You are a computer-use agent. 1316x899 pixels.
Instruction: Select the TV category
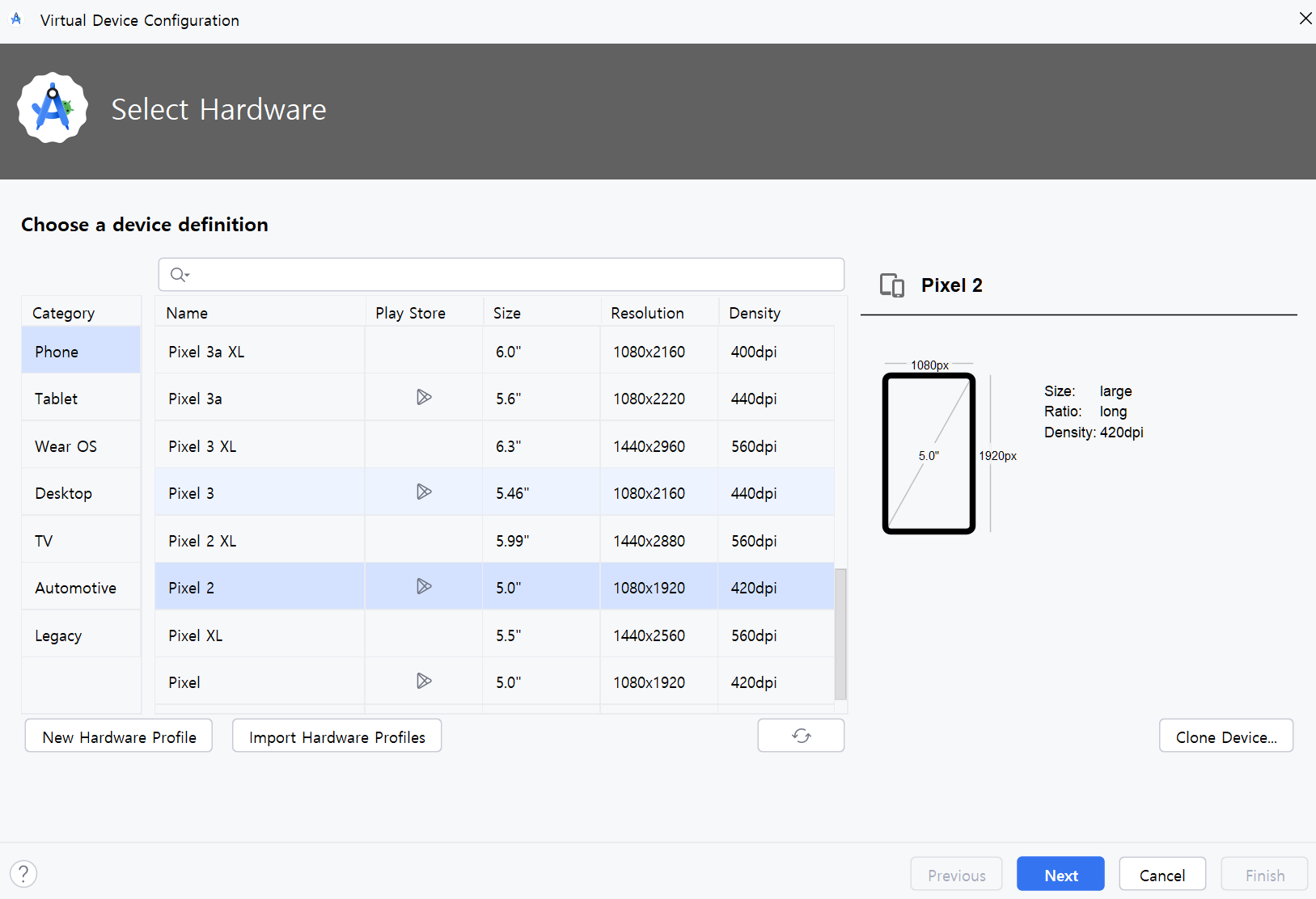81,541
